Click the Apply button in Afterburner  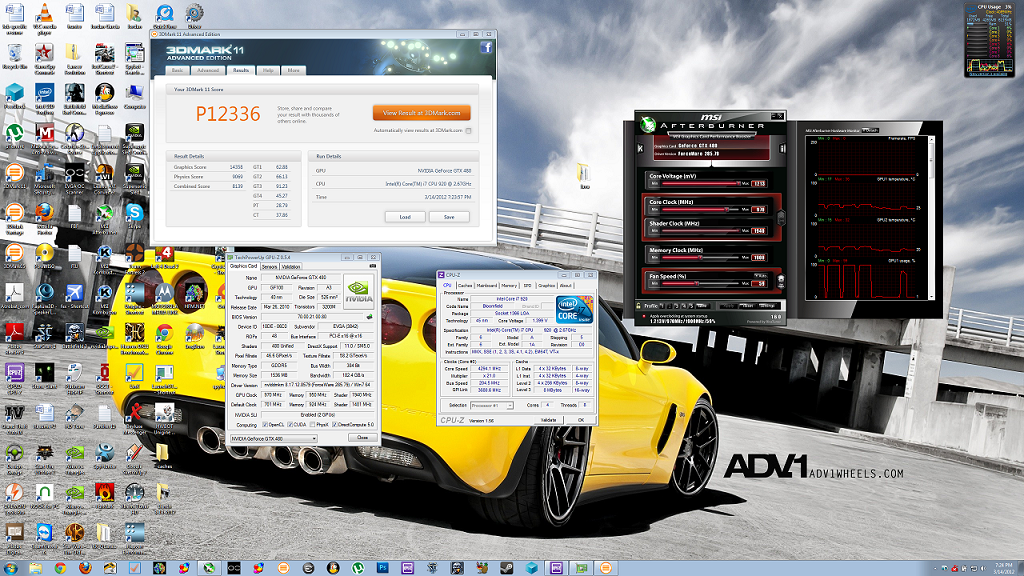tap(728, 306)
